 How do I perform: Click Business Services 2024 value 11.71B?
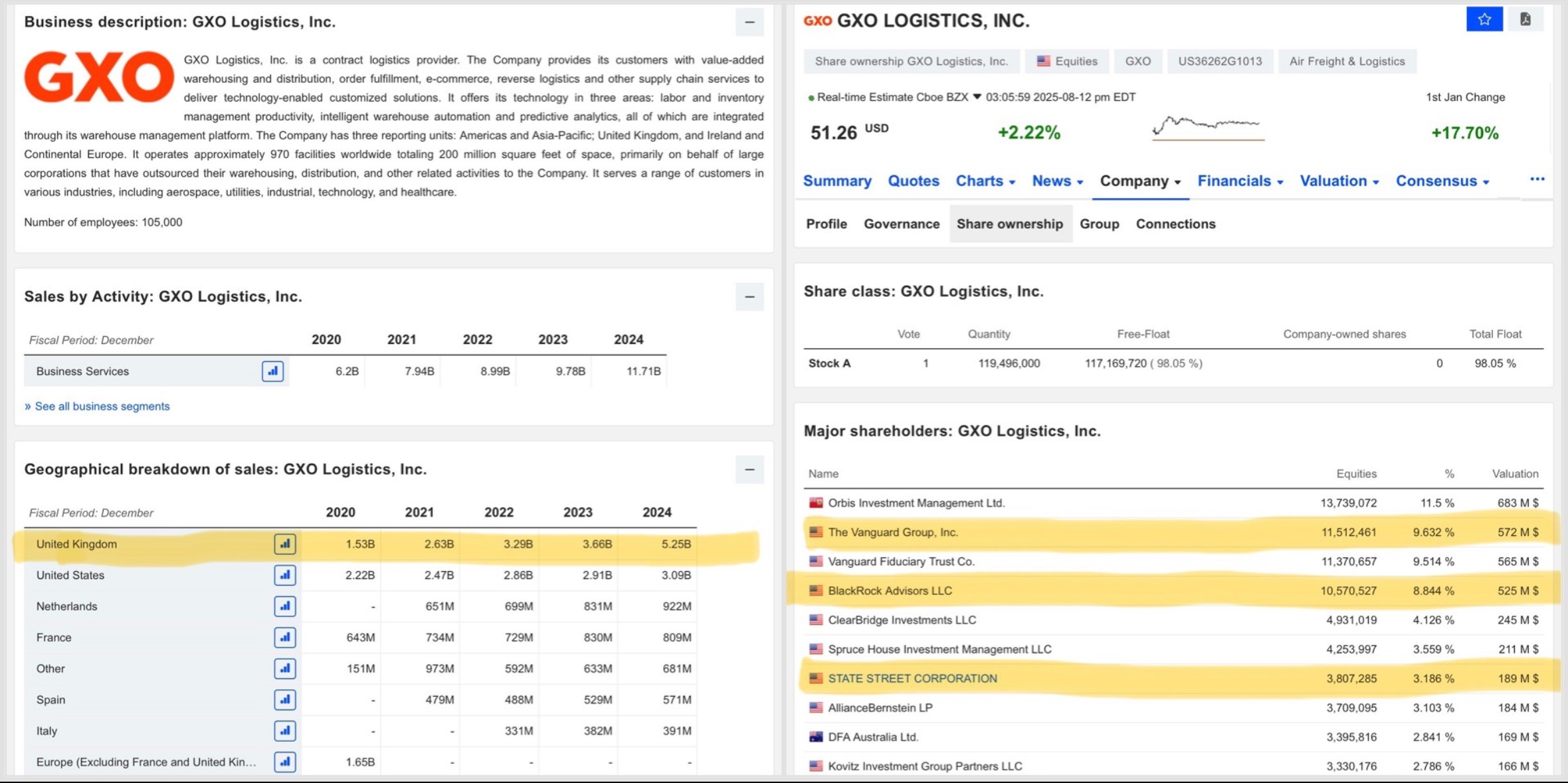(643, 371)
